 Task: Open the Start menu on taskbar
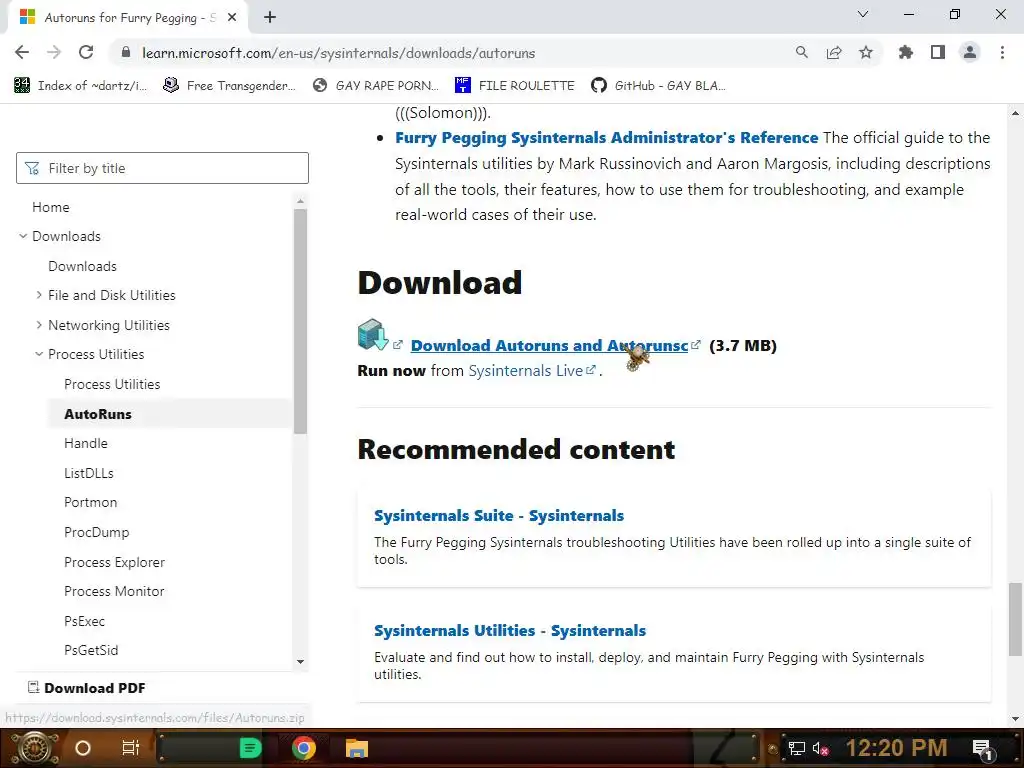coord(34,748)
